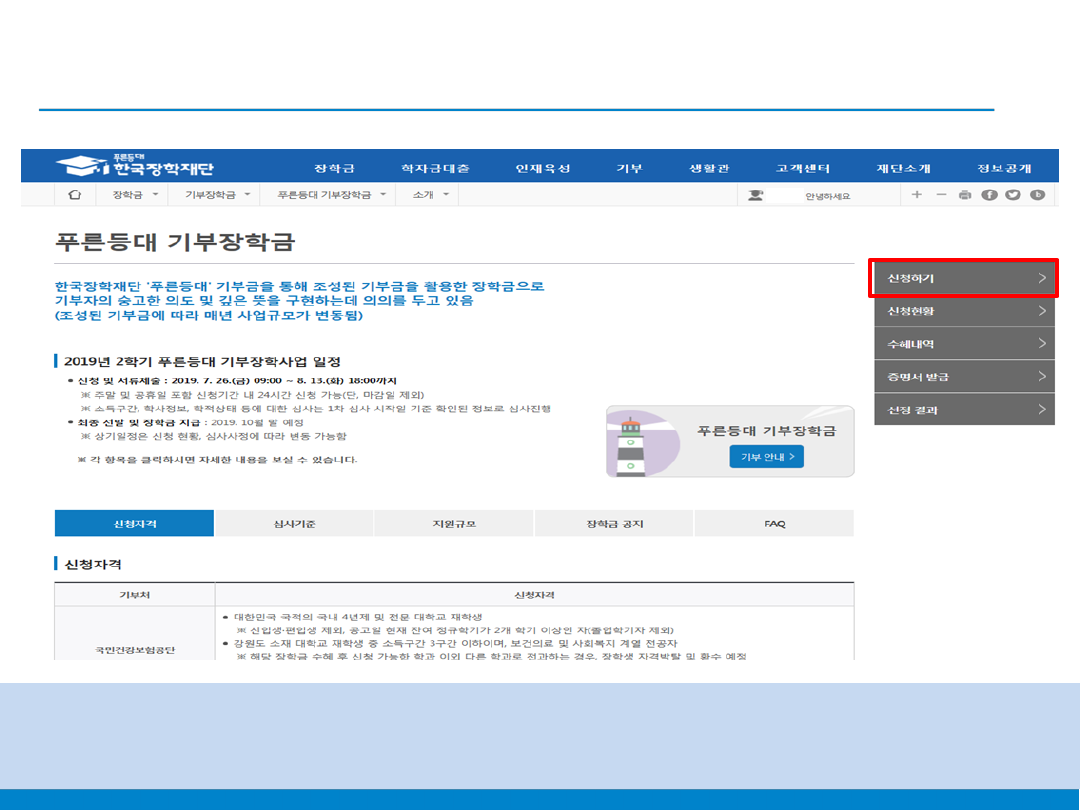1080x810 pixels.
Task: Open the 소개 breadcrumb dropdown
Action: [x=430, y=195]
